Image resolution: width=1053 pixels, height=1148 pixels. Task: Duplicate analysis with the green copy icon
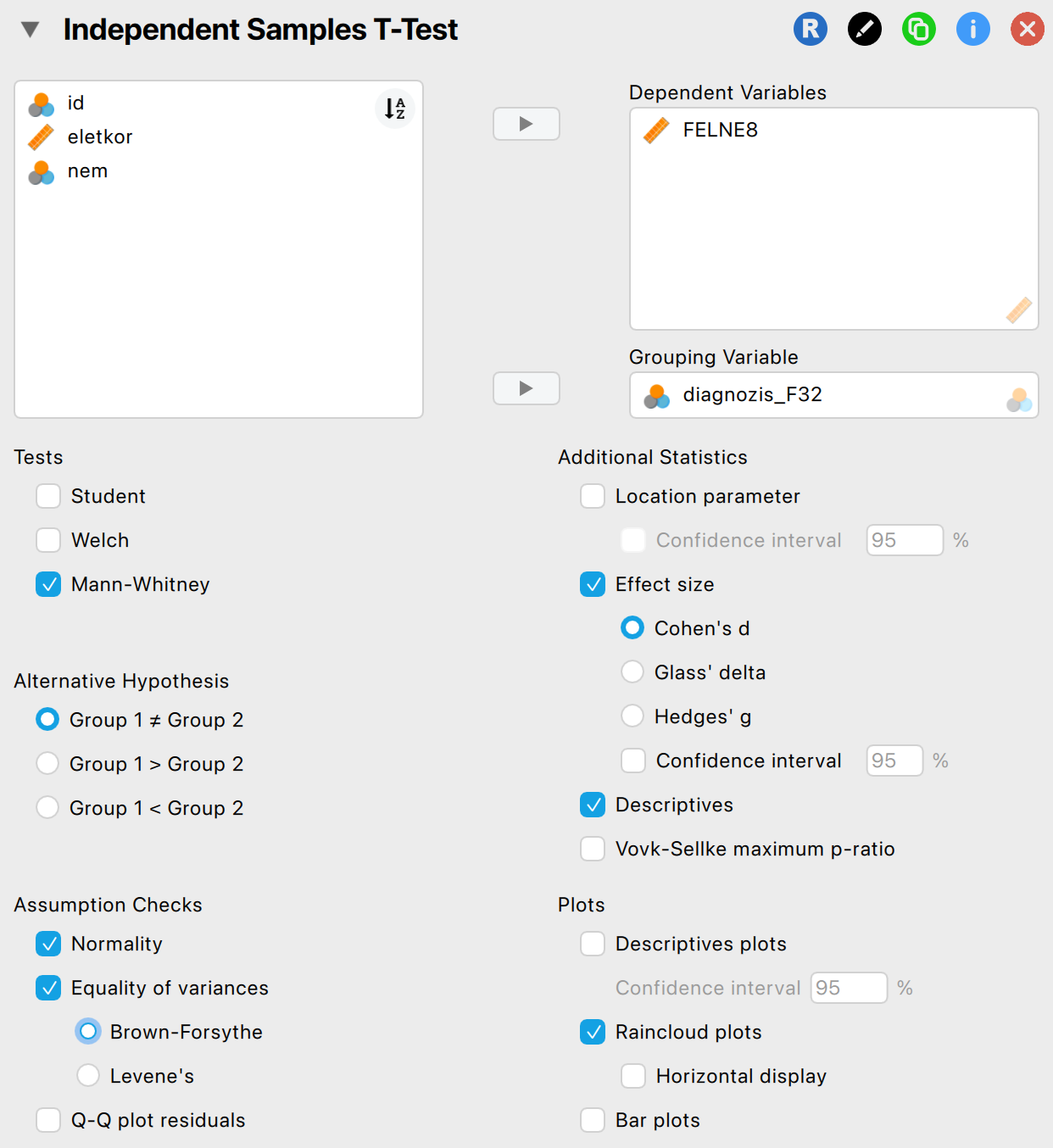pos(918,30)
